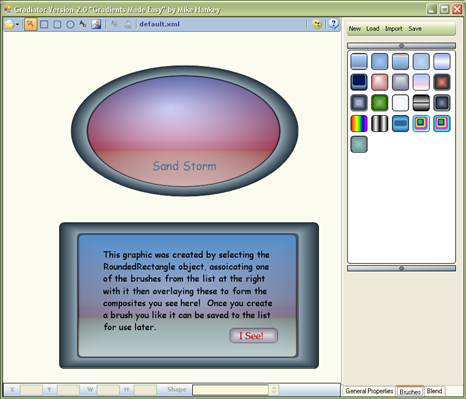Screen dimensions: 466x399
Task: Adjust the slider above the brush list
Action: pyautogui.click(x=401, y=46)
